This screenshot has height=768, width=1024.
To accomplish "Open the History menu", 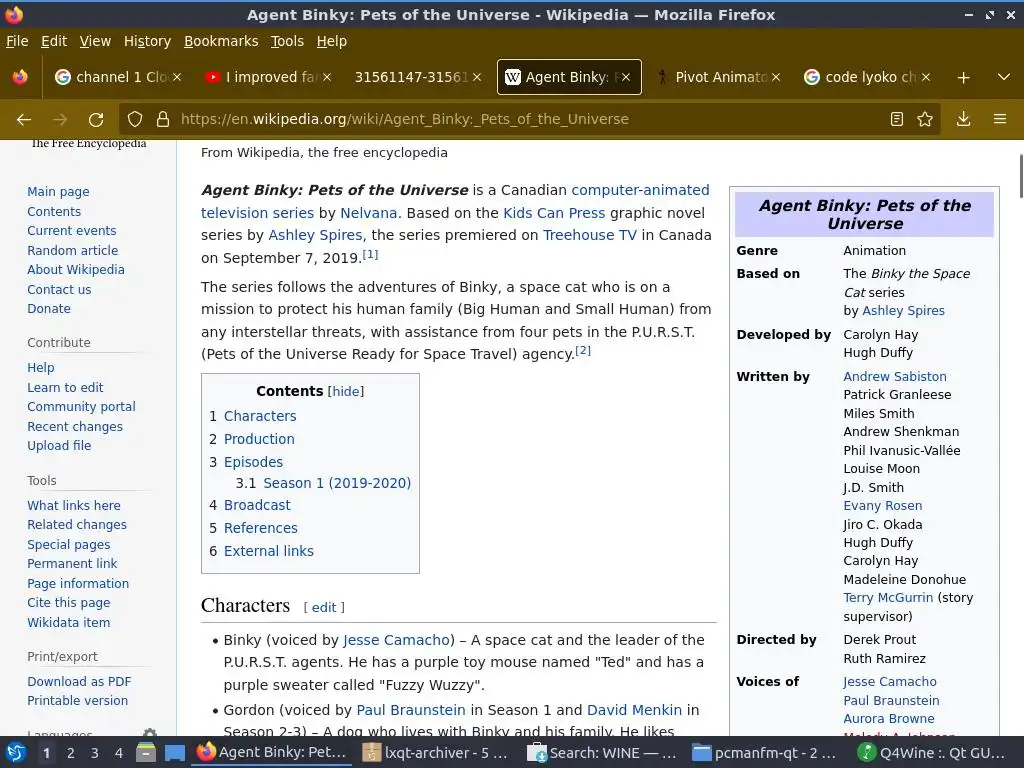I will click(x=147, y=41).
